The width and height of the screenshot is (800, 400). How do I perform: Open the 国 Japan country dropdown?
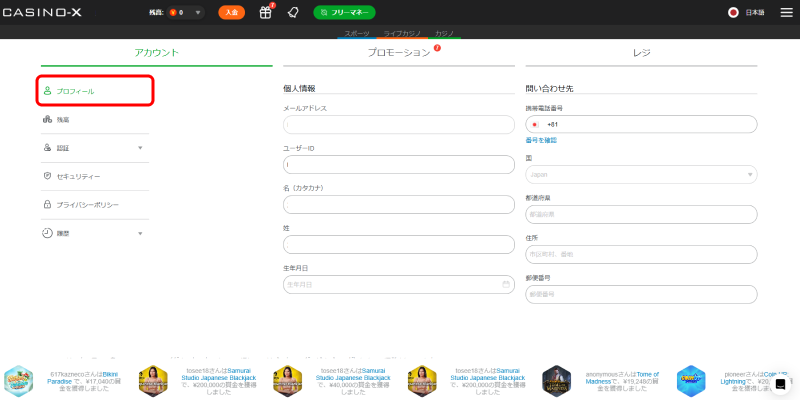coord(641,174)
